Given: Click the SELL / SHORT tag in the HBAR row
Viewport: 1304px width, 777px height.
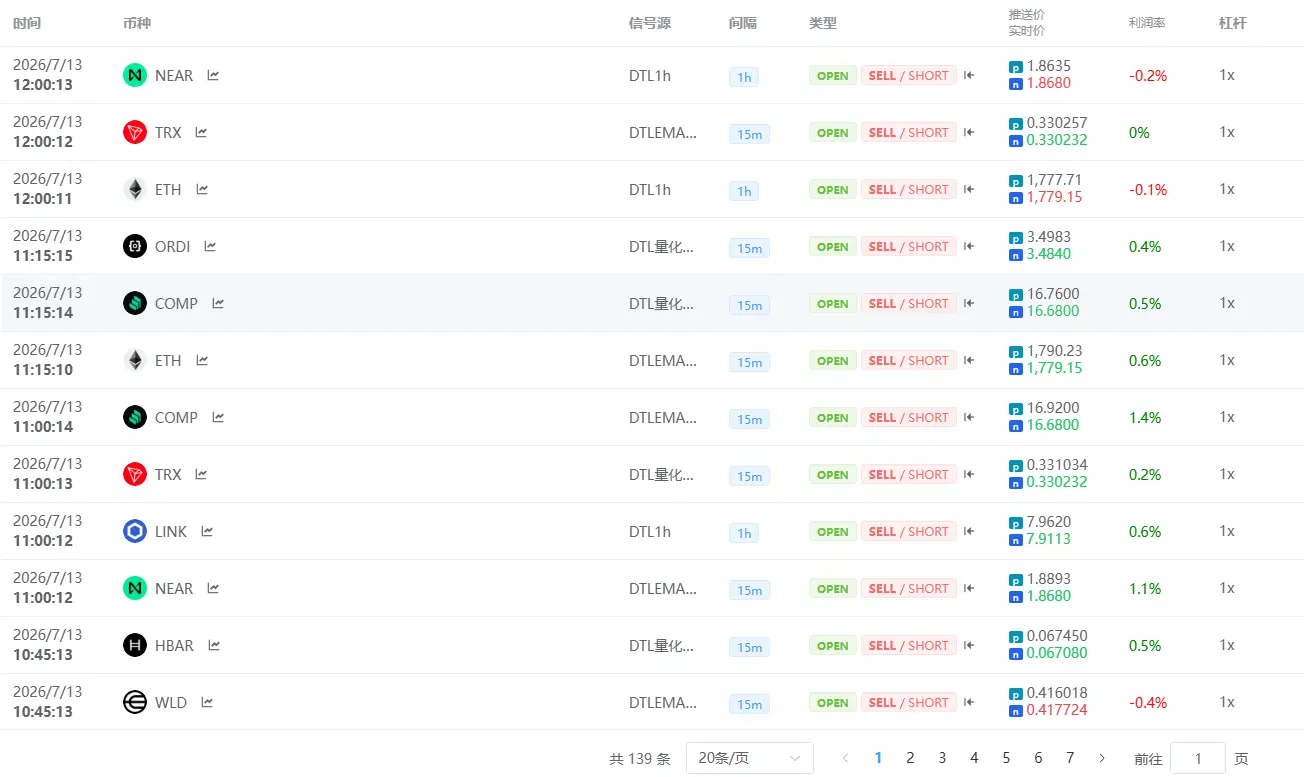Looking at the screenshot, I should [909, 645].
